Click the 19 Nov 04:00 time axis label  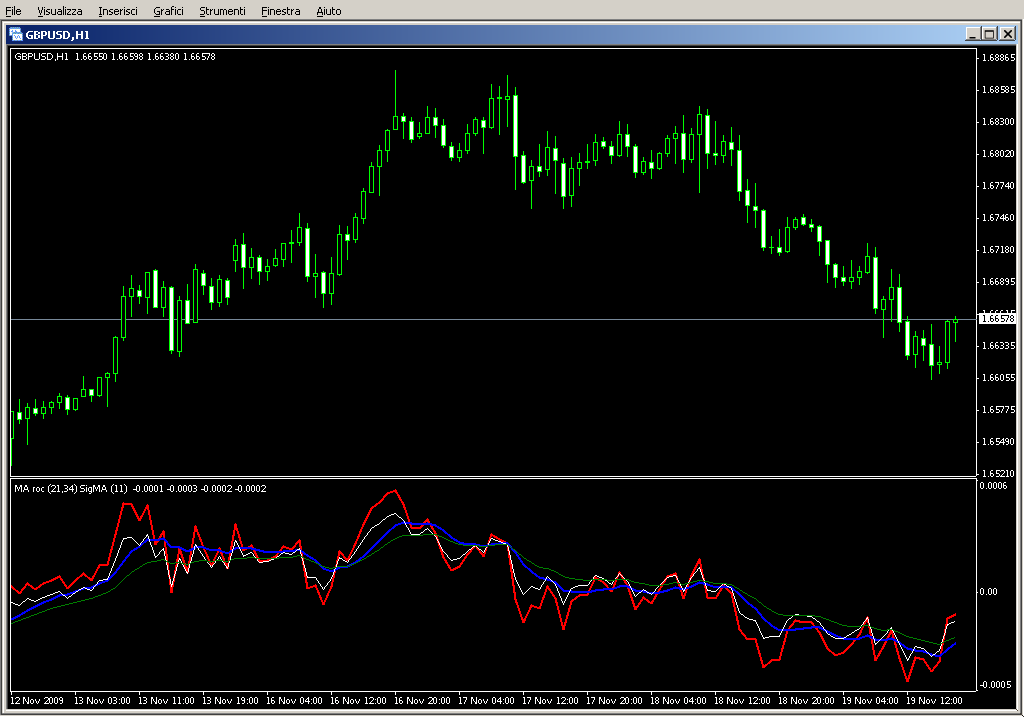[870, 701]
